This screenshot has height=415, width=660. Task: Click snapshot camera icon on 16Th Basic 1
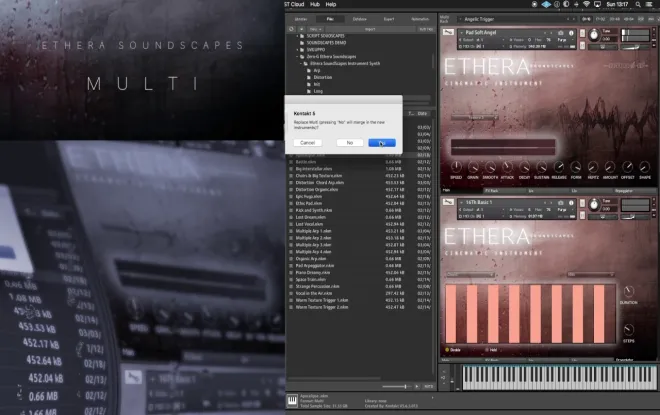tap(561, 203)
